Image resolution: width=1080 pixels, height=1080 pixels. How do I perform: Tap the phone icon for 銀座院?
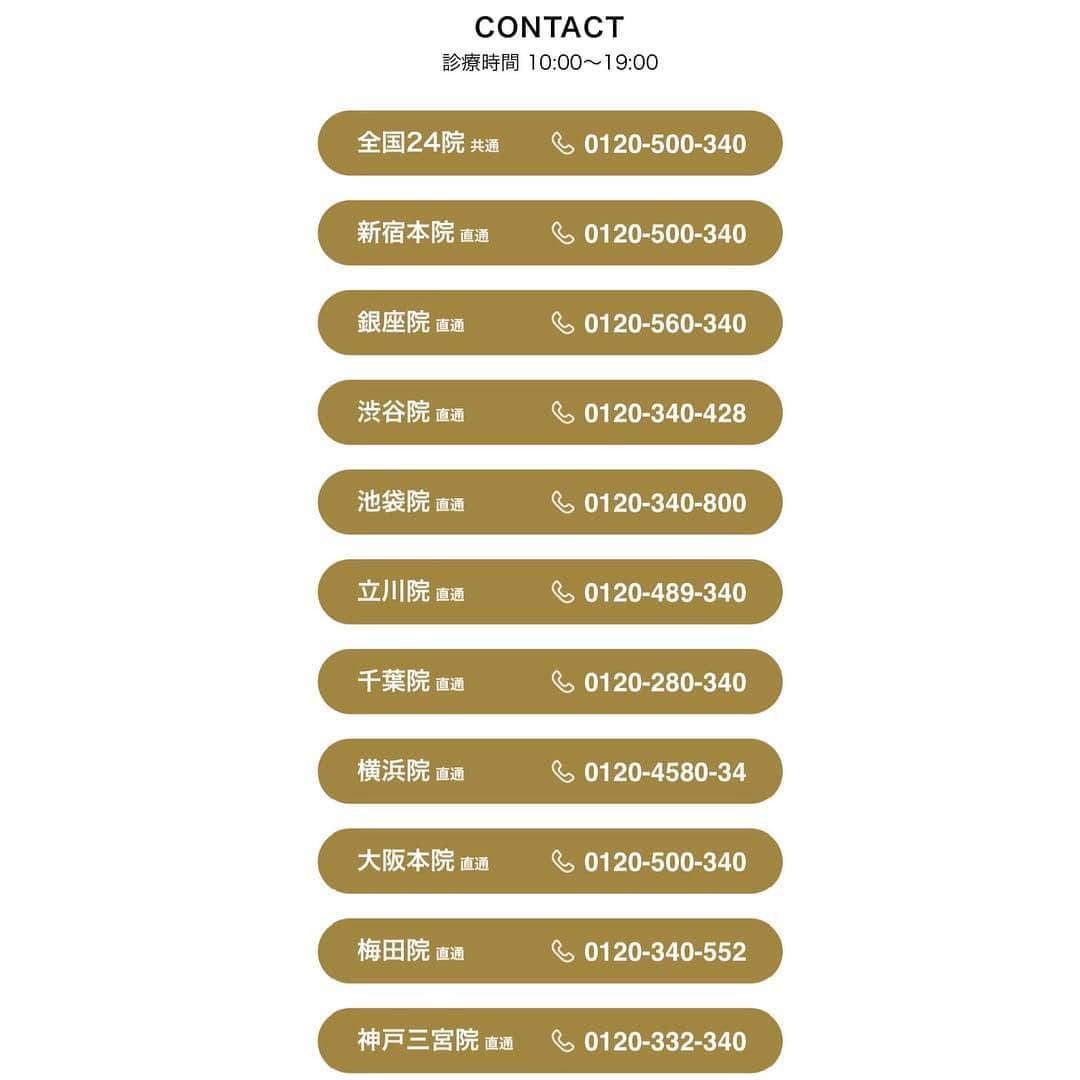[563, 323]
